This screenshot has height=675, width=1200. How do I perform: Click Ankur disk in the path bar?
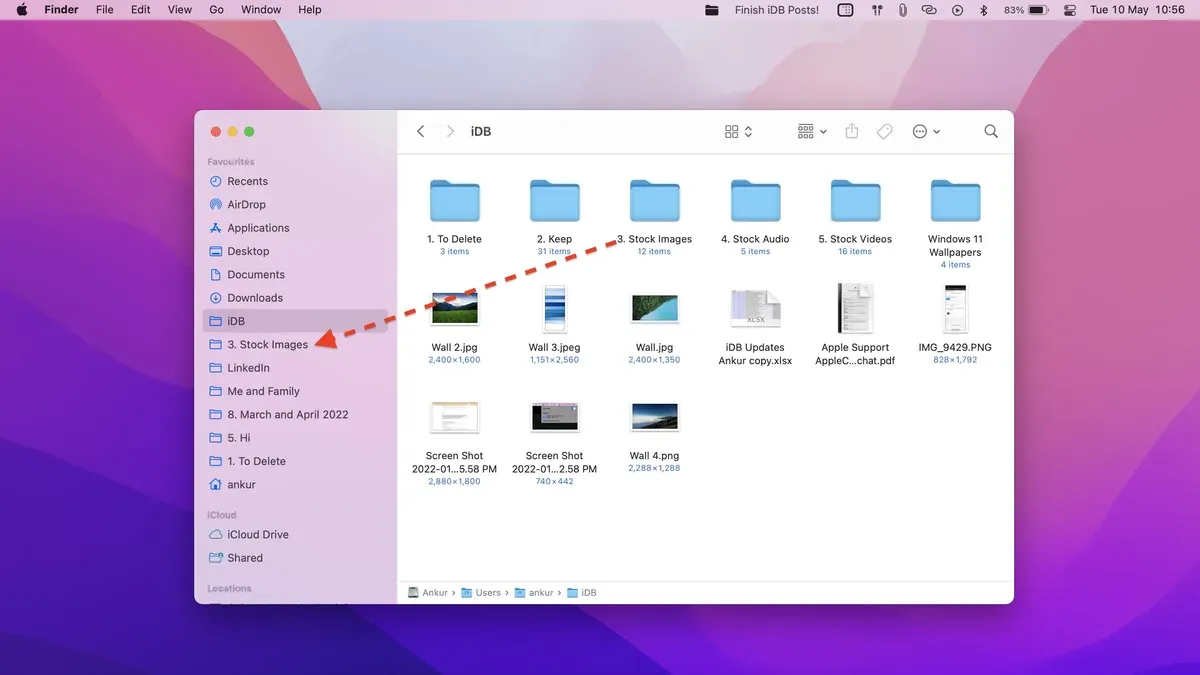coord(428,593)
